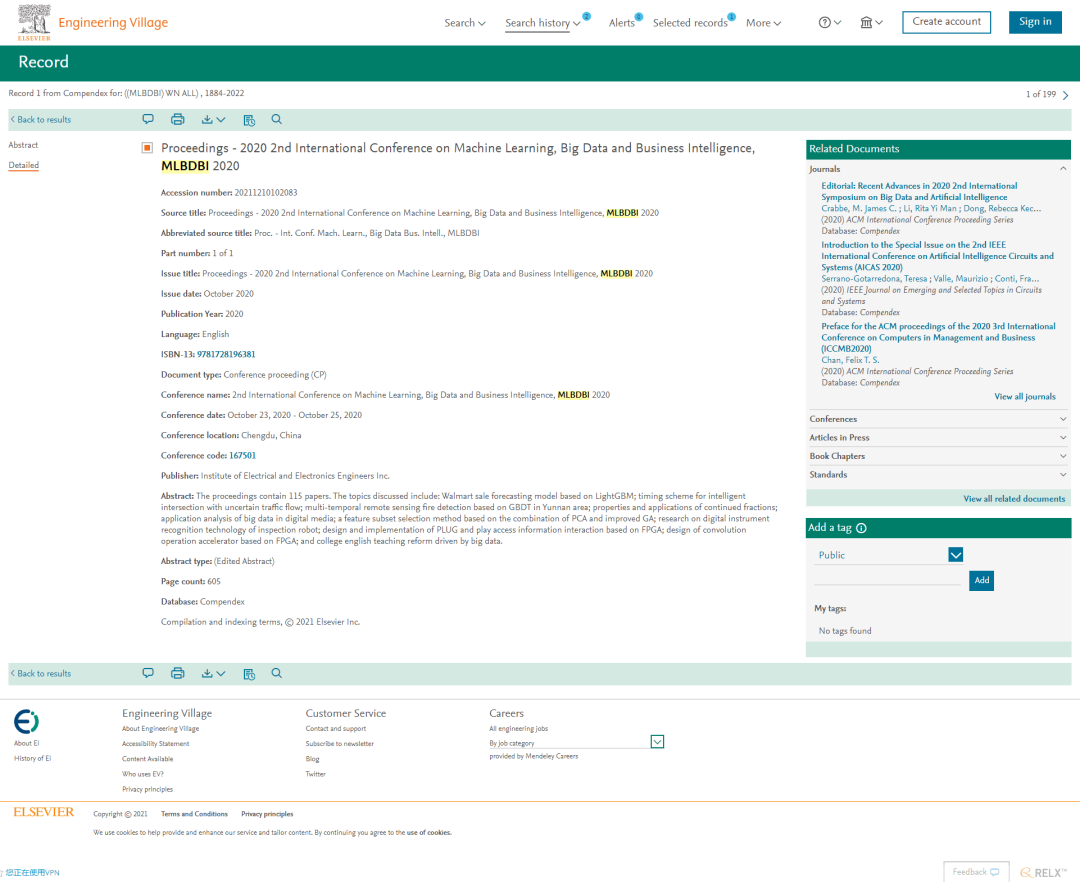Open the institution building icon menu

click(871, 23)
